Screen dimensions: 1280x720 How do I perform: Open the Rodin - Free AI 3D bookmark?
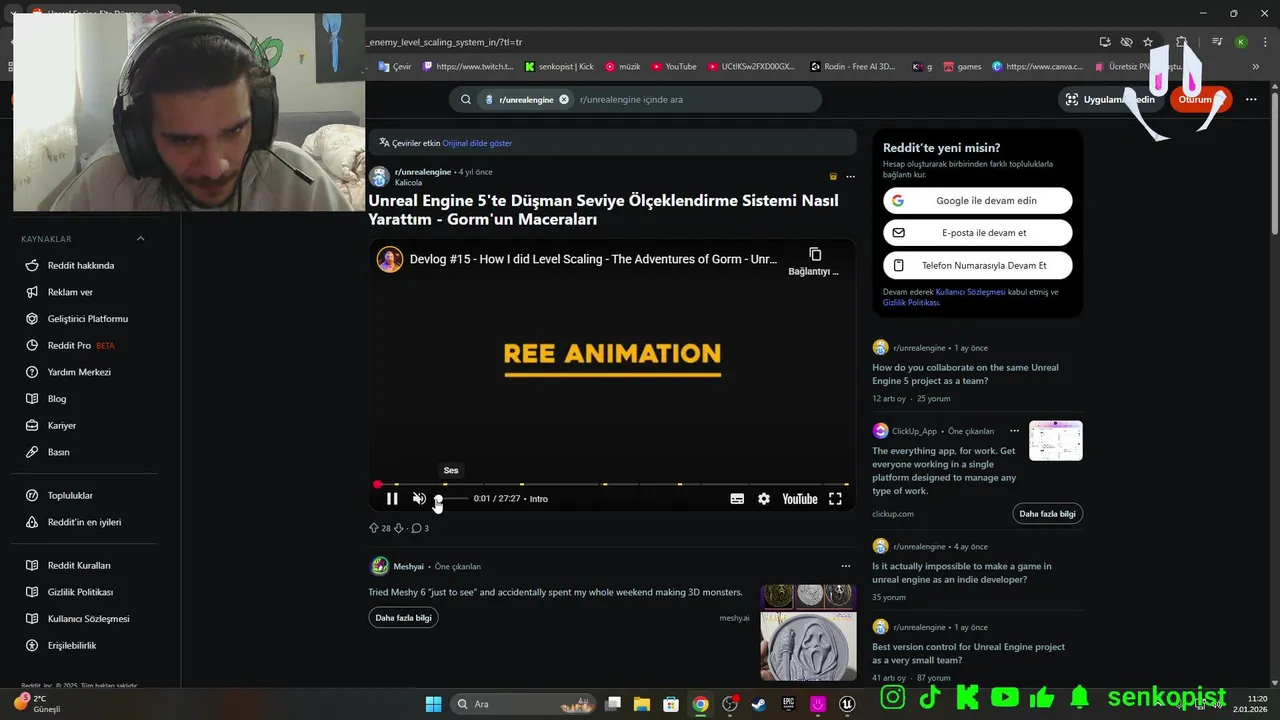tap(853, 67)
